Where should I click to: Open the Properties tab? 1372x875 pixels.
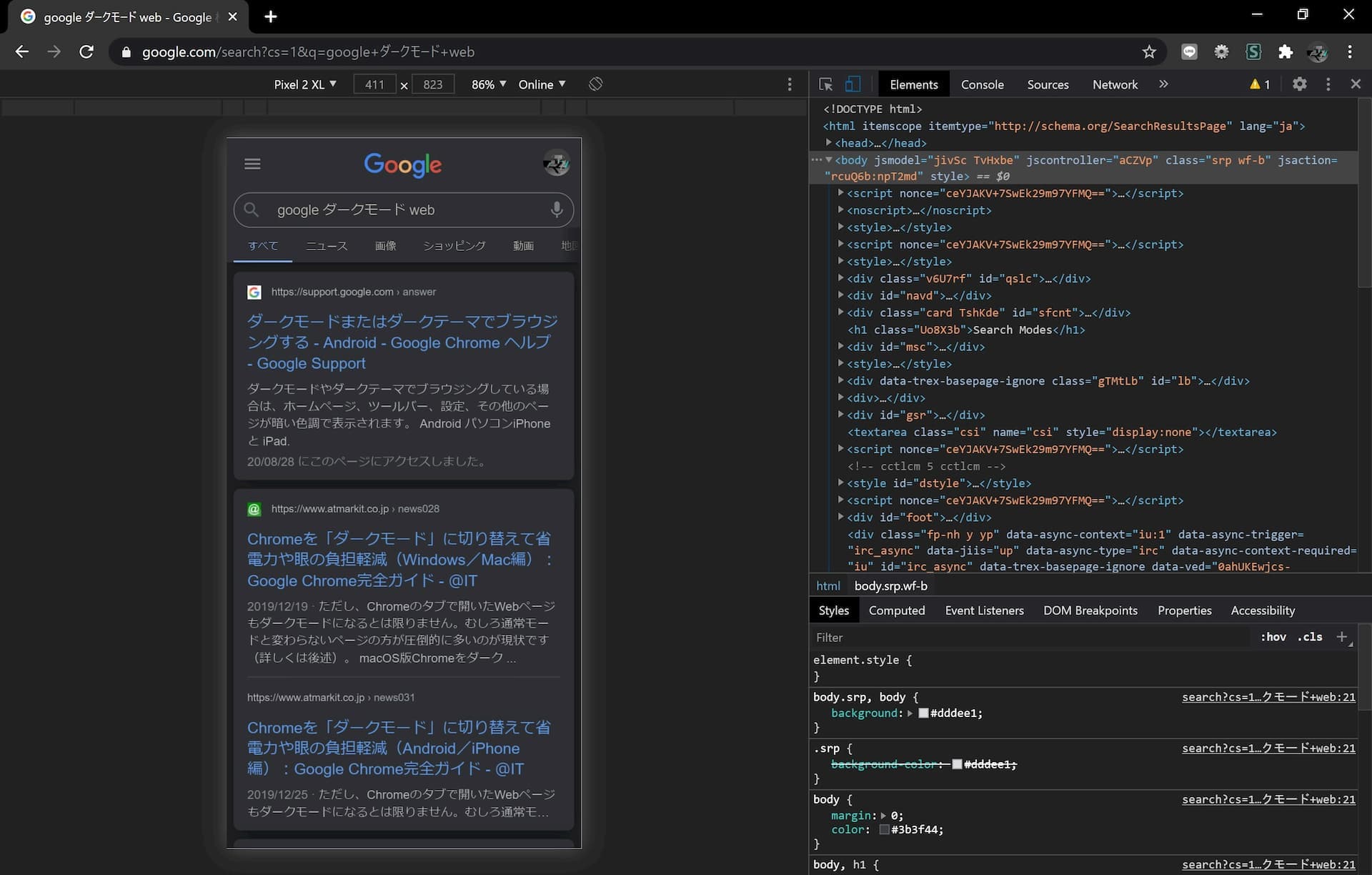1184,610
